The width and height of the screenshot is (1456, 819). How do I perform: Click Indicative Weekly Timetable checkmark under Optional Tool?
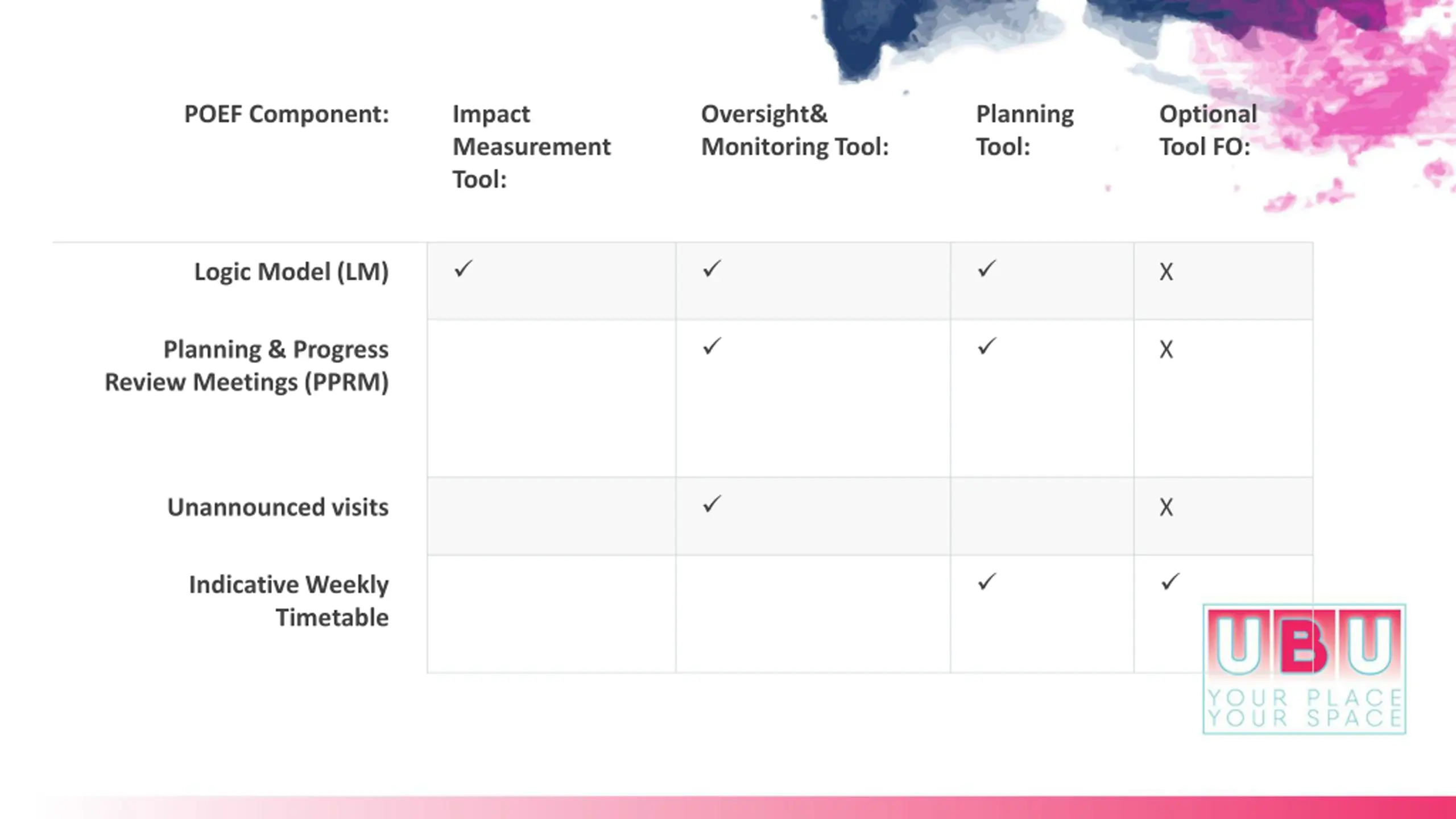click(1170, 582)
